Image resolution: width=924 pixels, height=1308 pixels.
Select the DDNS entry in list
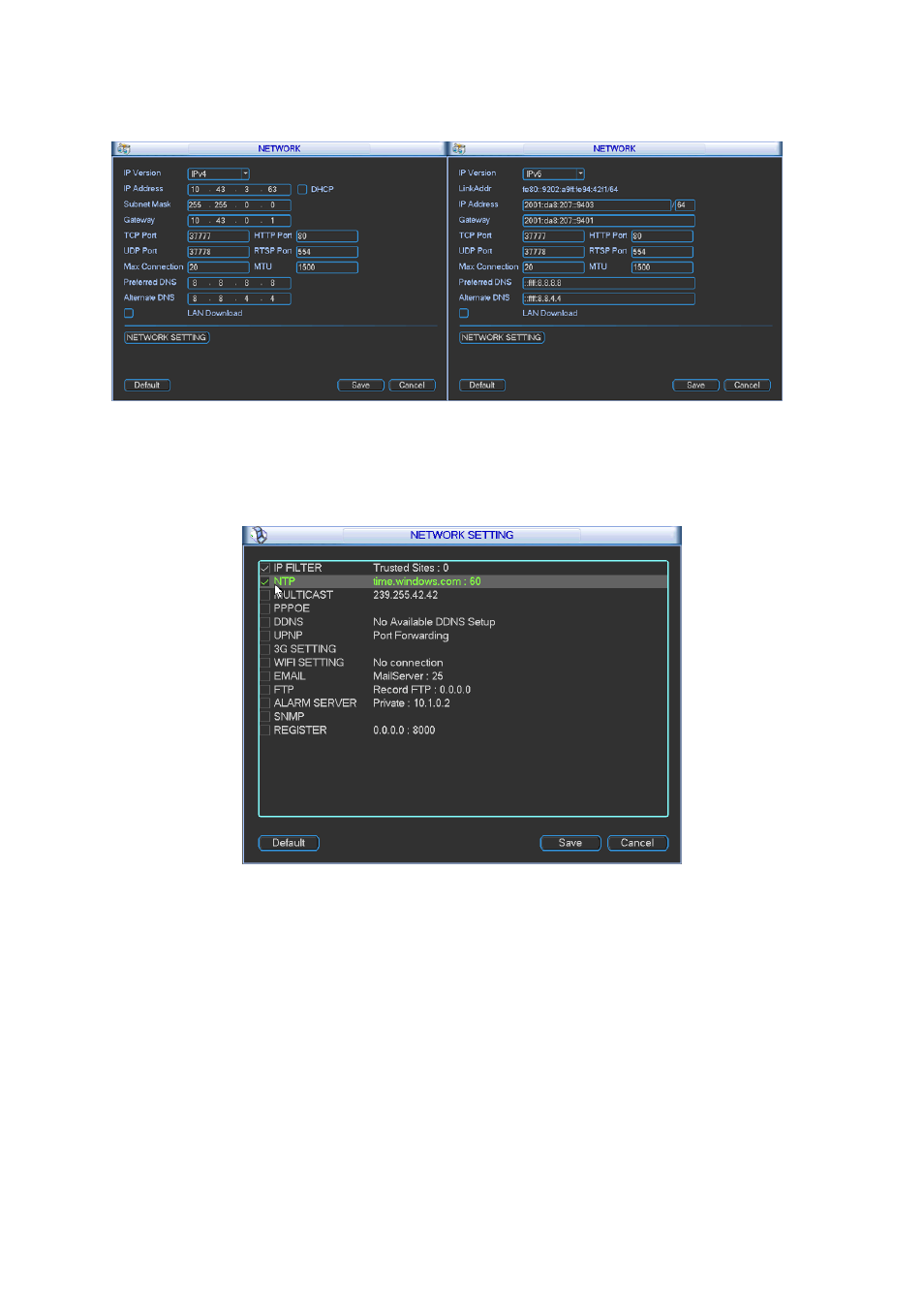coord(463,622)
